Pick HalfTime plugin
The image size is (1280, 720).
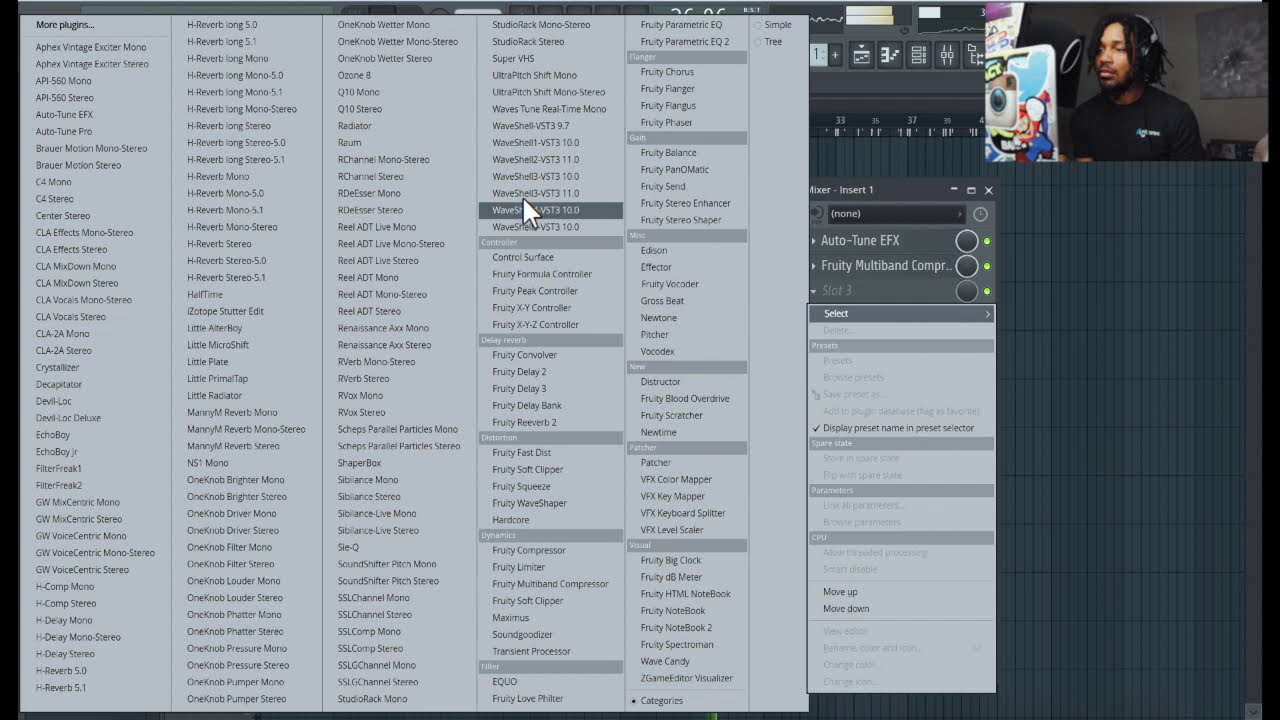[x=205, y=295]
